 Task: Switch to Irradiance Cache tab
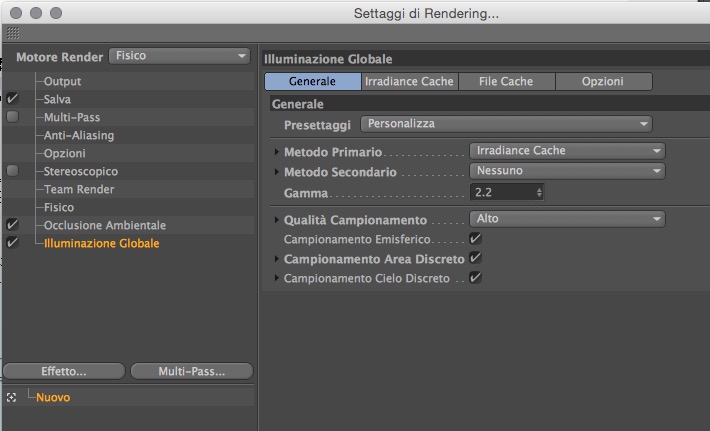(x=409, y=81)
